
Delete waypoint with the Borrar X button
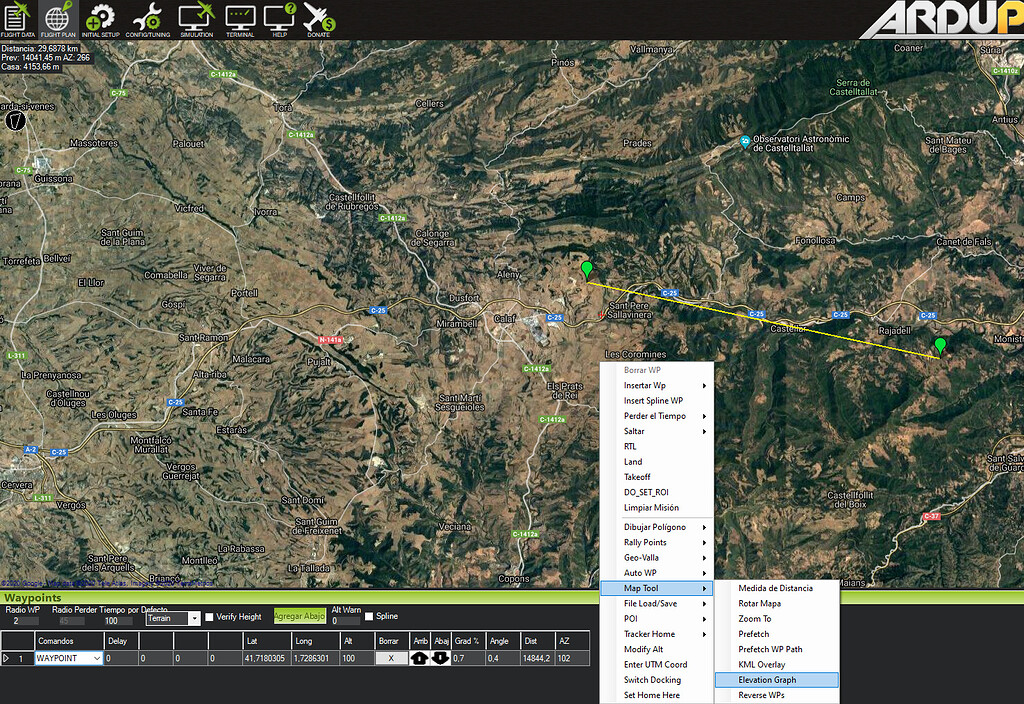[391, 657]
